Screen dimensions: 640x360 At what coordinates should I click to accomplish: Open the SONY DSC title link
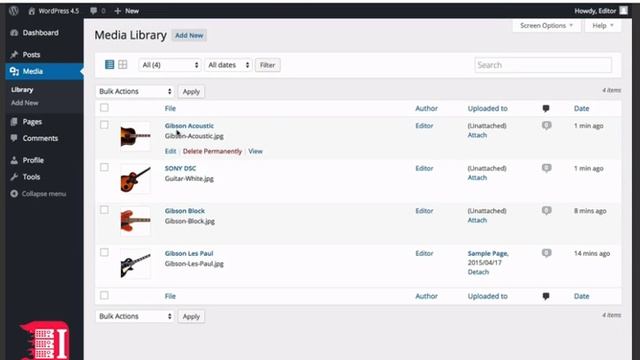click(x=180, y=168)
